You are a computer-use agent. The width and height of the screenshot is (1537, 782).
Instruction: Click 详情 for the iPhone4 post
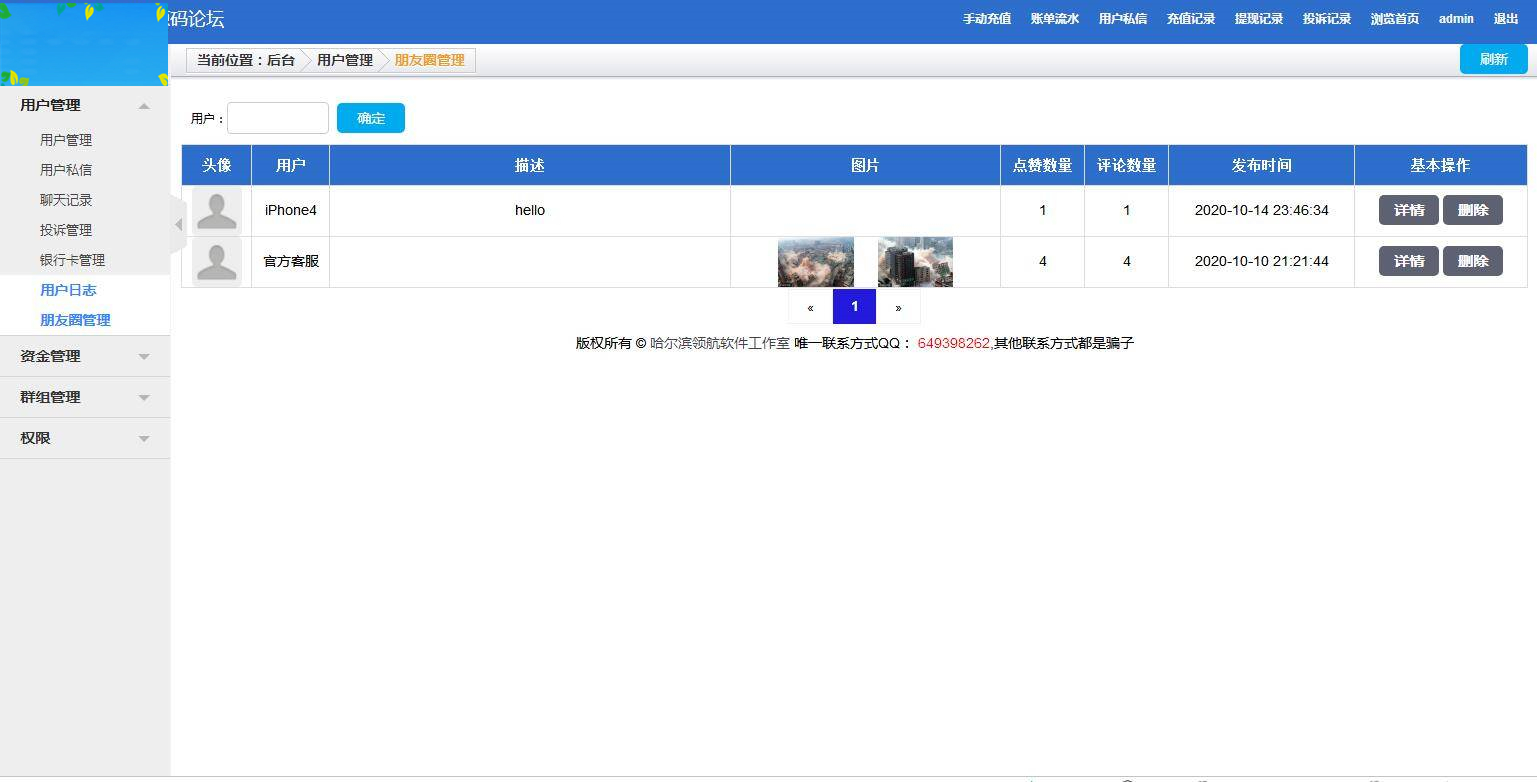point(1408,210)
